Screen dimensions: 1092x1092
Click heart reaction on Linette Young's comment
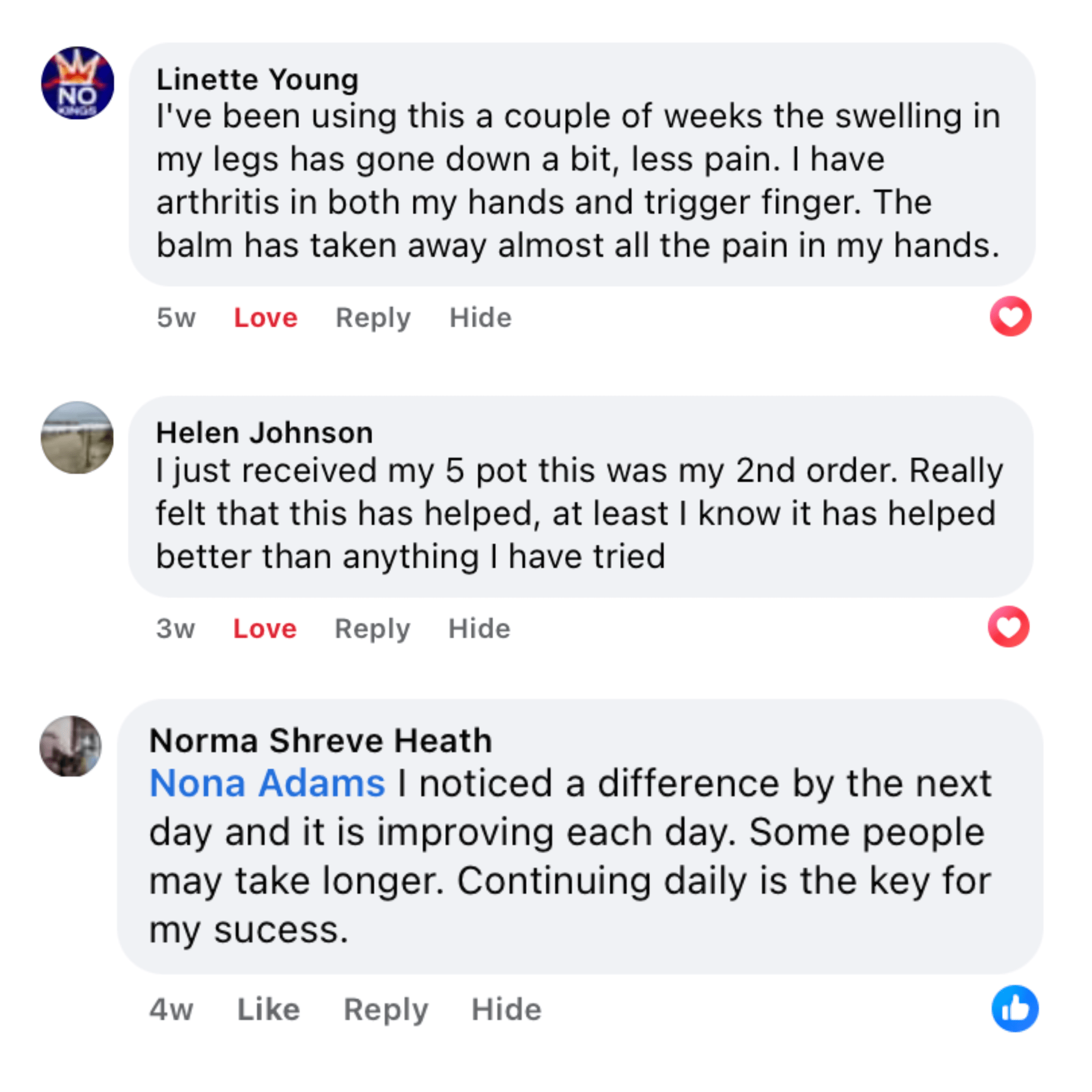coord(1010,317)
